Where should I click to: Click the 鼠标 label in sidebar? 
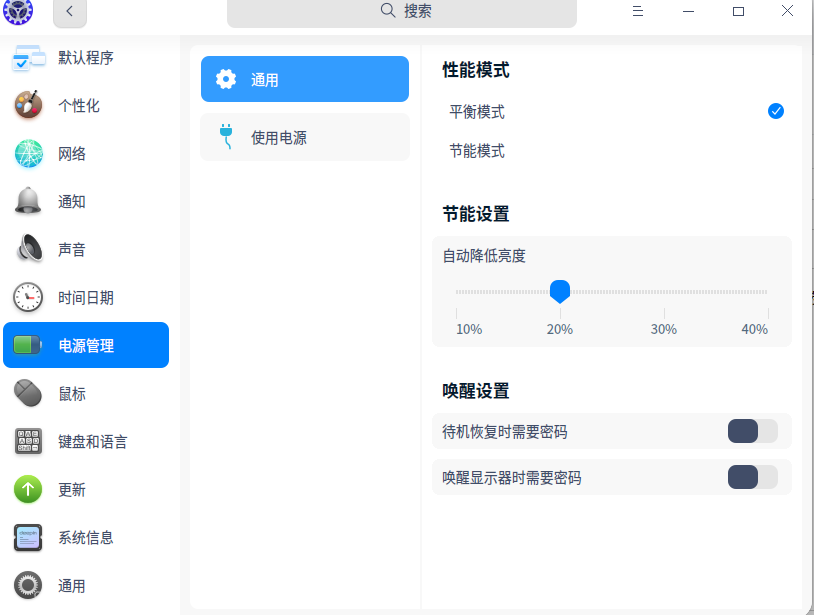[72, 394]
